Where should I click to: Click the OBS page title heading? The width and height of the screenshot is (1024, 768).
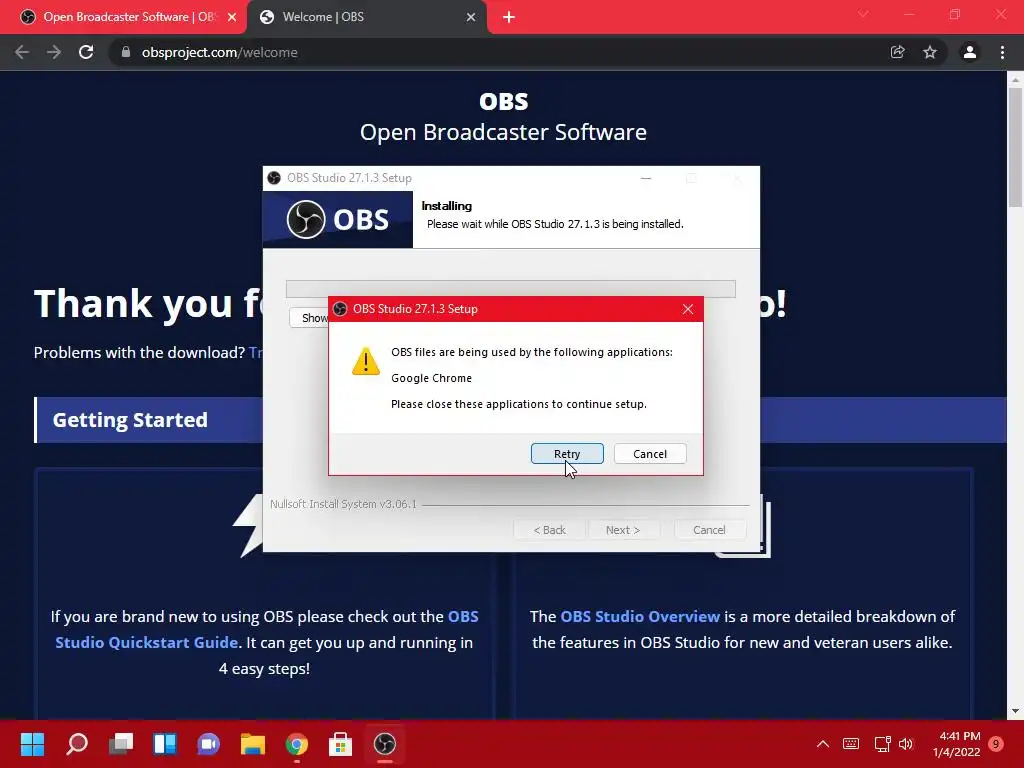click(x=504, y=101)
